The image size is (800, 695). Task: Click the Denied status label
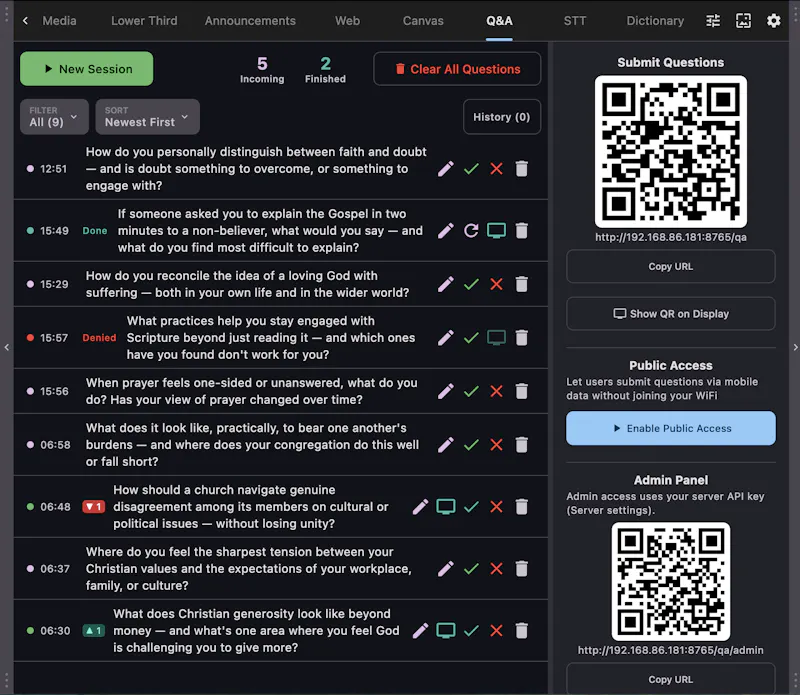click(99, 338)
